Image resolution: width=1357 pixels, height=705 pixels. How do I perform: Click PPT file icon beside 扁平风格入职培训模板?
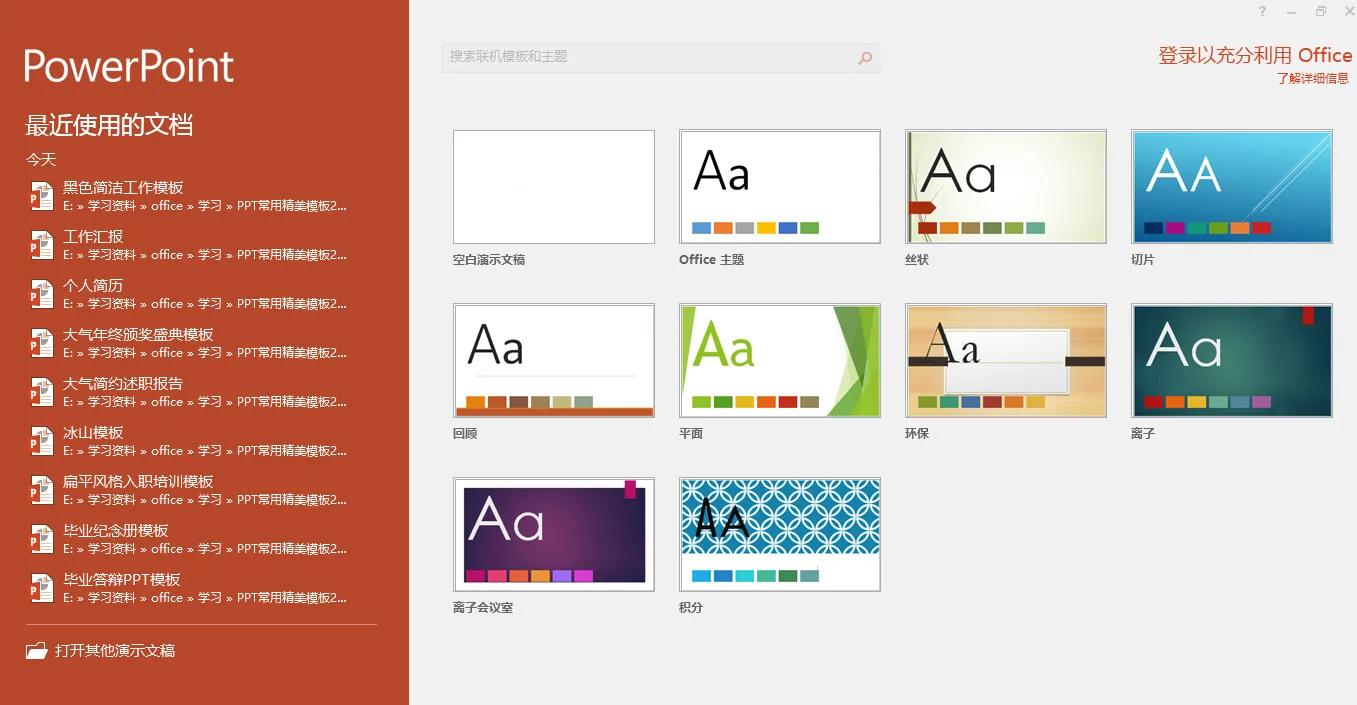coord(41,490)
